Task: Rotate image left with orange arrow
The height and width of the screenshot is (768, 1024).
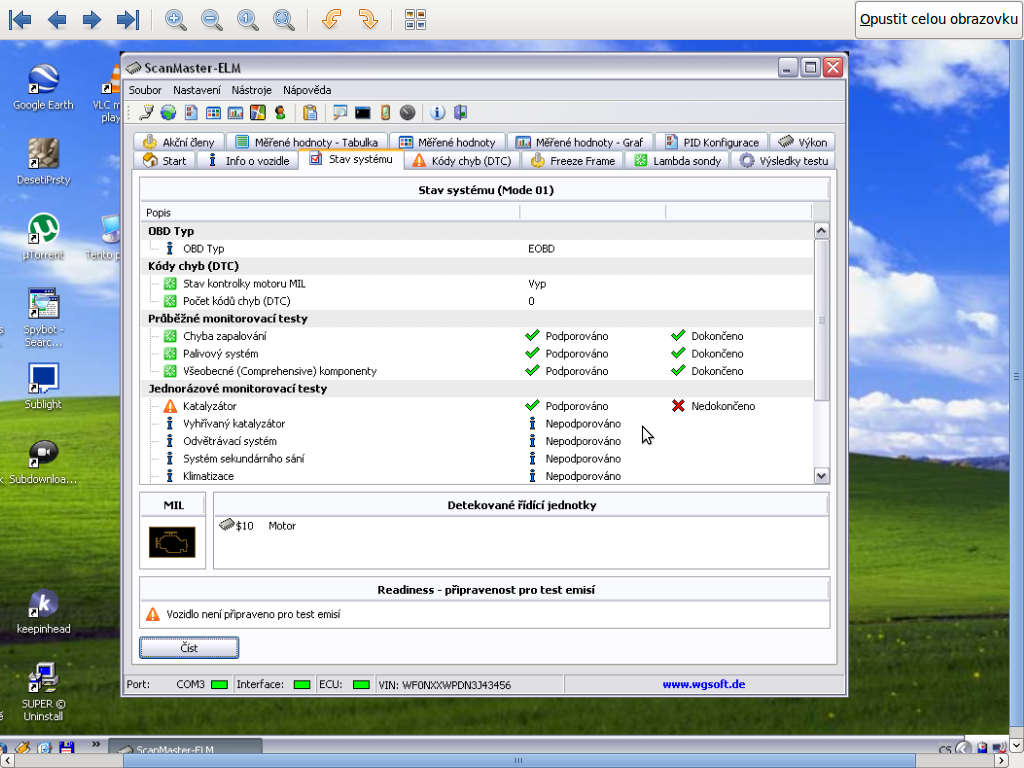Action: pos(332,19)
